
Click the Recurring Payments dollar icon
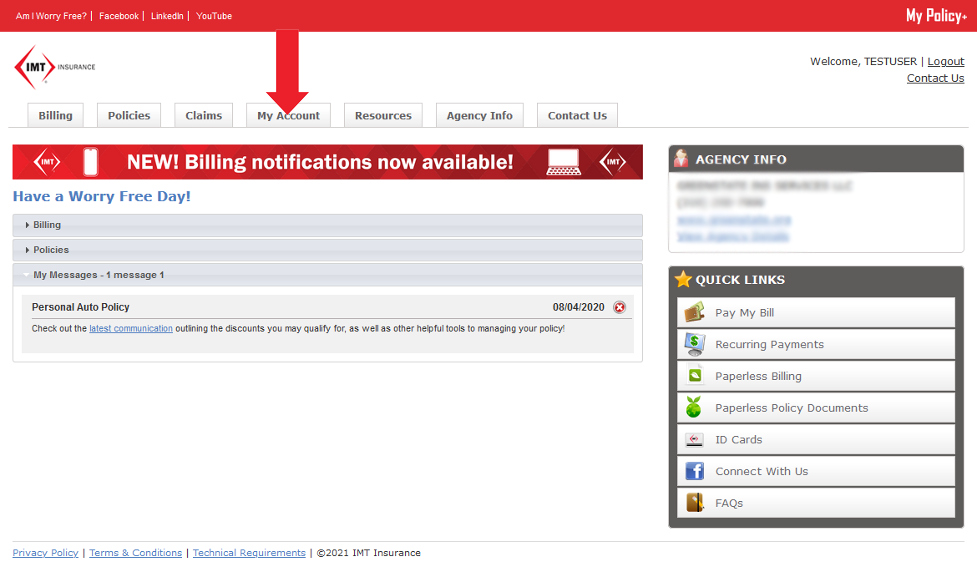694,344
